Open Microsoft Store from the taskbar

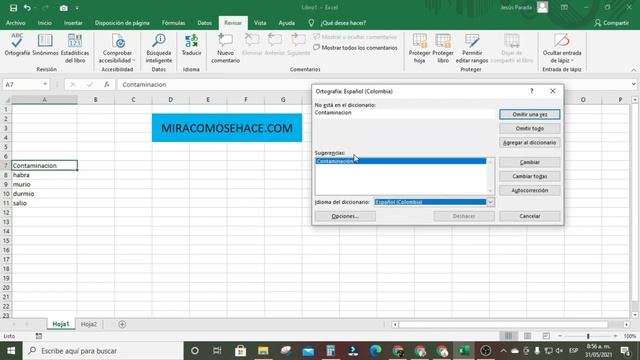pos(240,351)
